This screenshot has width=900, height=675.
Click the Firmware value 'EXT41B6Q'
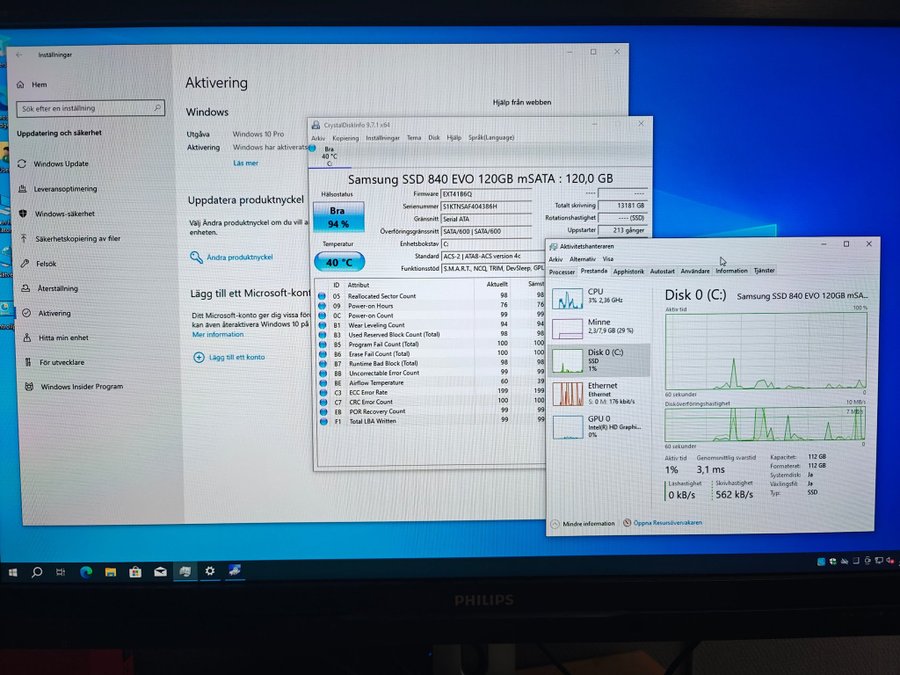point(486,194)
